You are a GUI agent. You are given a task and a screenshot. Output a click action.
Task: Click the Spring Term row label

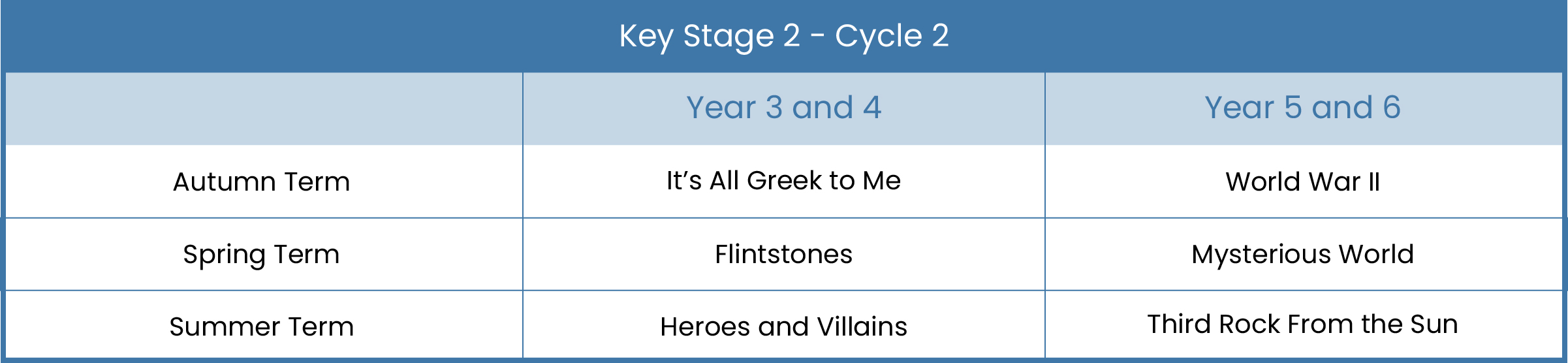pyautogui.click(x=261, y=255)
